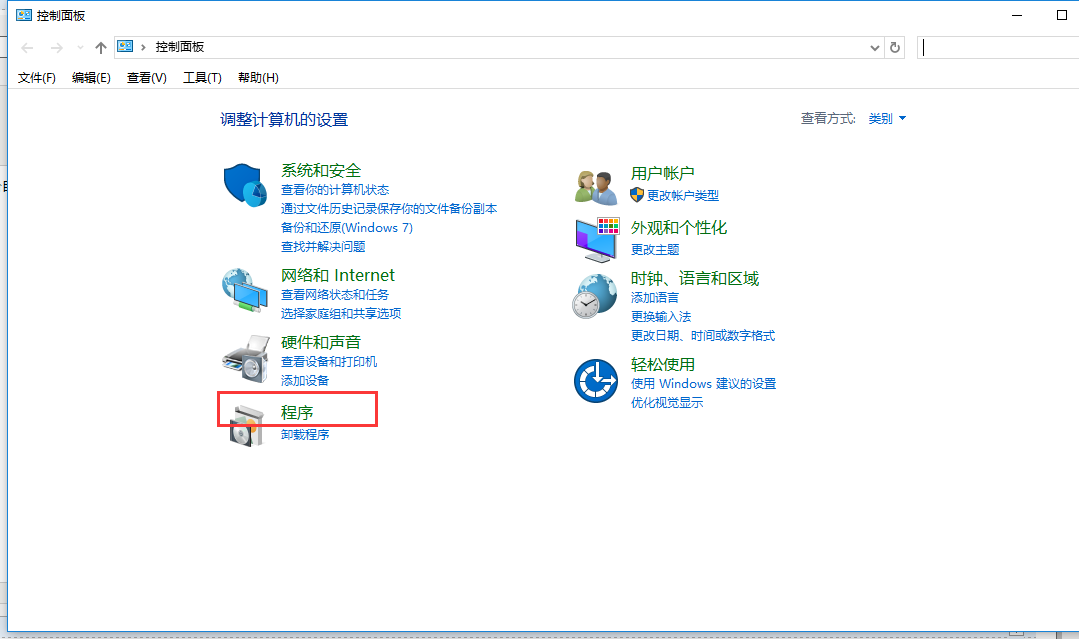This screenshot has width=1079, height=639.
Task: Open the 硬件和声音 printer icon
Action: 245,359
